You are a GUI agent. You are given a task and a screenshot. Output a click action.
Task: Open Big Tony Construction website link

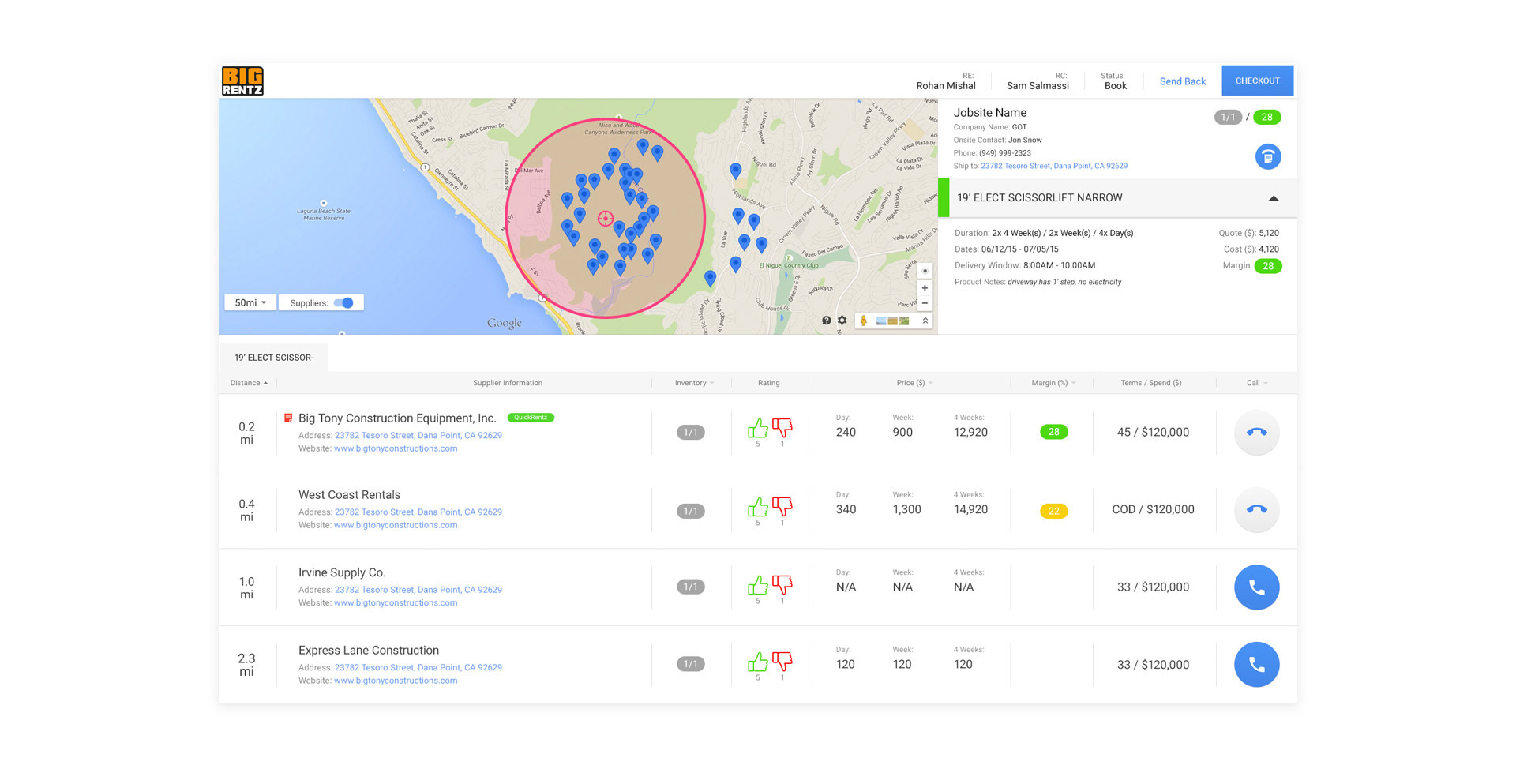[x=396, y=448]
